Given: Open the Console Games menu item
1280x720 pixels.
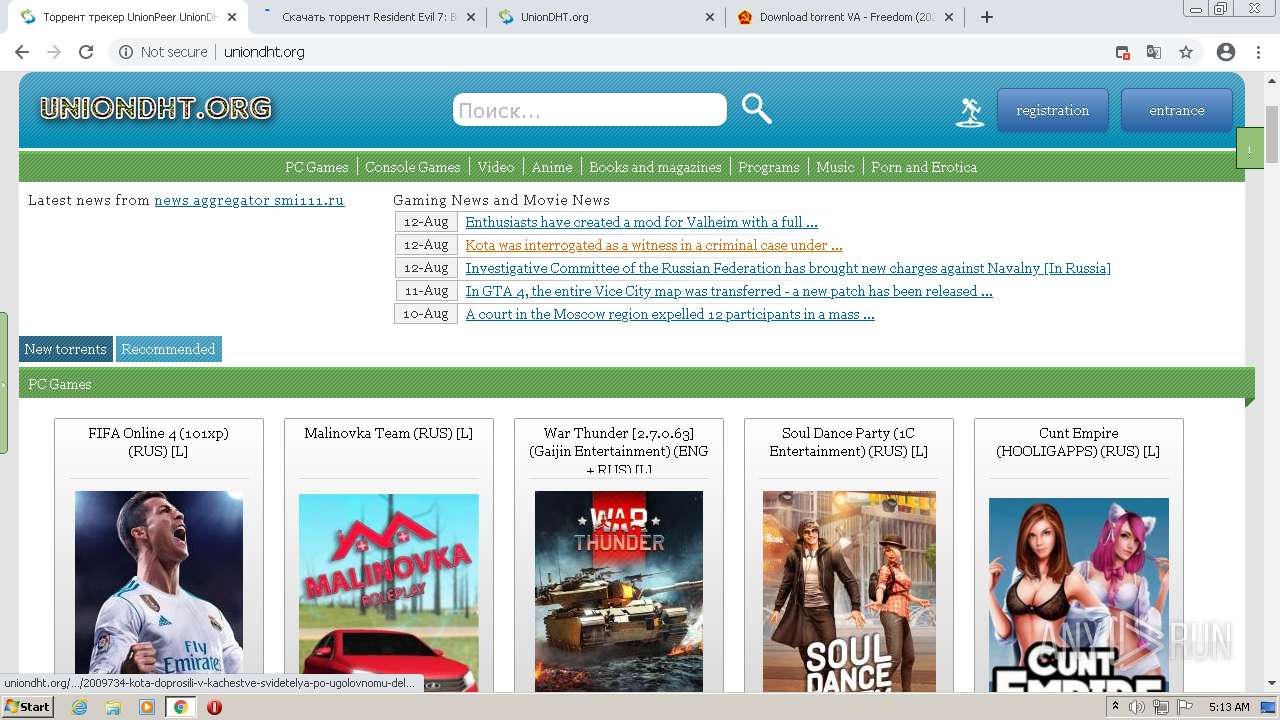Looking at the screenshot, I should pos(413,167).
